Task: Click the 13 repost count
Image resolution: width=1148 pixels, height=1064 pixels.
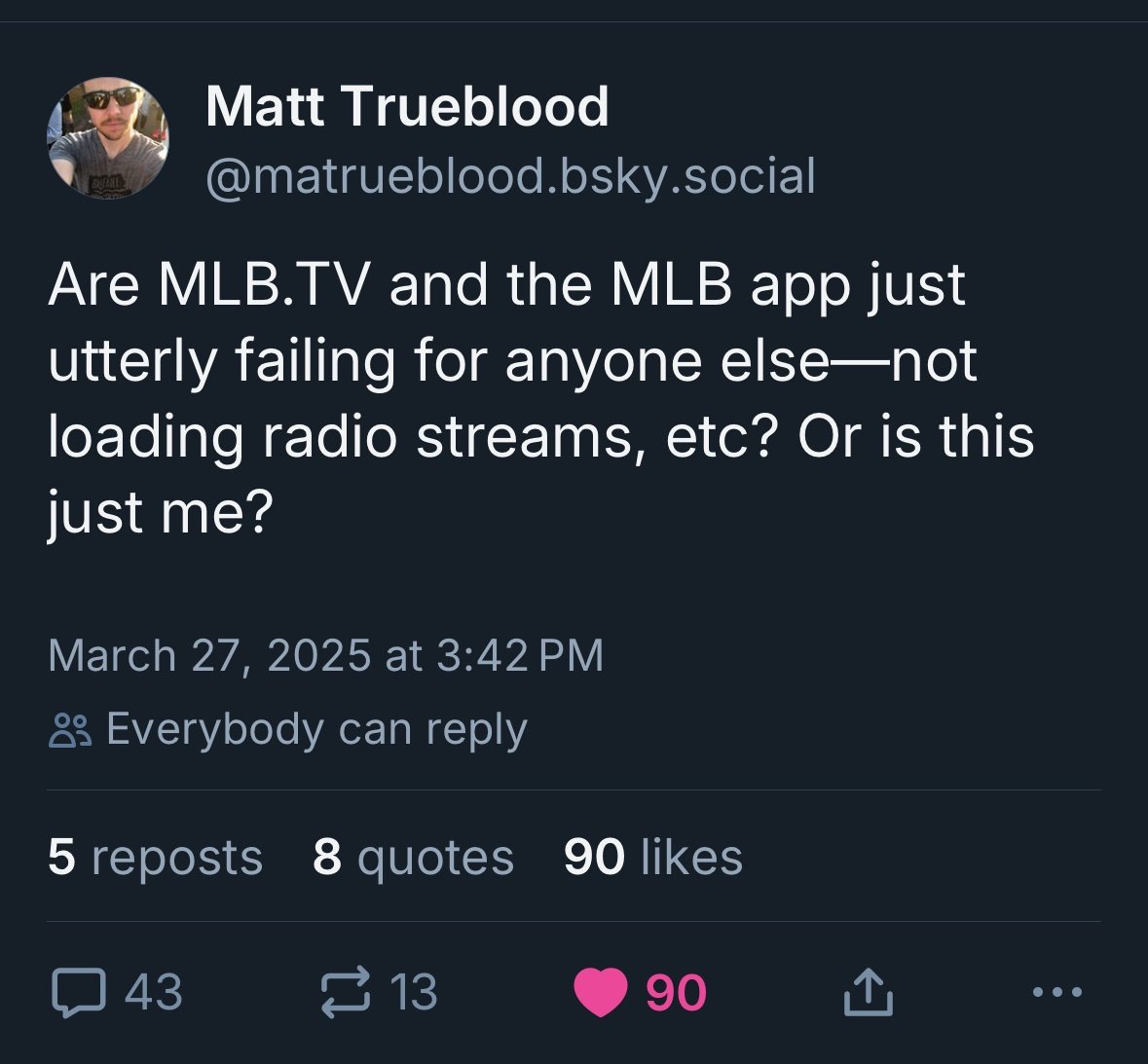Action: 414,993
